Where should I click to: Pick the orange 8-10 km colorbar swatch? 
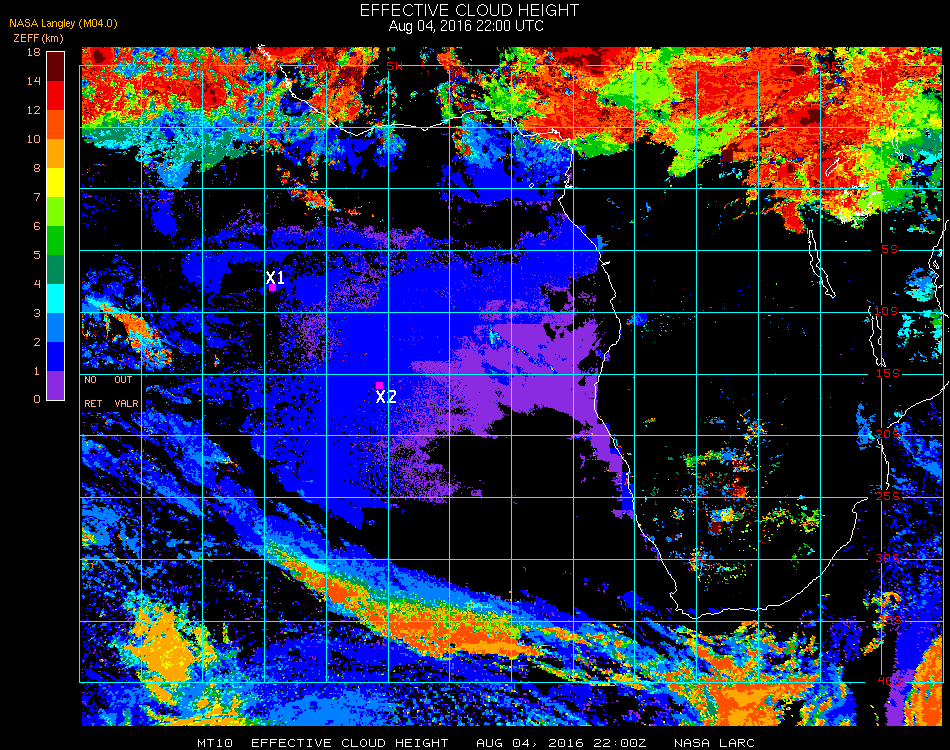(x=56, y=154)
